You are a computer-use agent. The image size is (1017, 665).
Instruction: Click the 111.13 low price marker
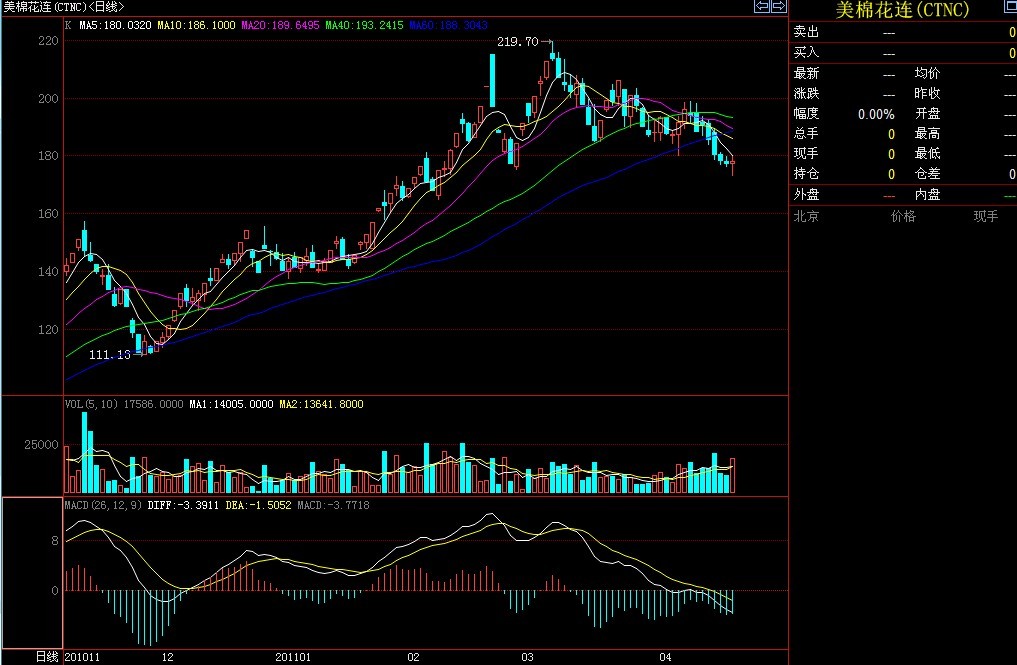109,355
